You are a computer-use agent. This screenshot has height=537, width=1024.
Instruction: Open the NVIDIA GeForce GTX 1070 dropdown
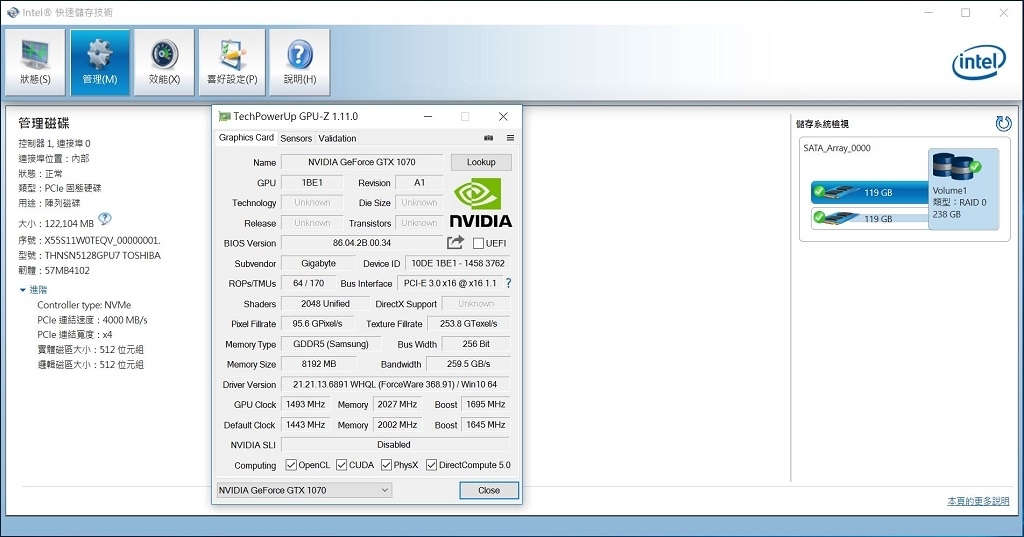click(x=304, y=490)
